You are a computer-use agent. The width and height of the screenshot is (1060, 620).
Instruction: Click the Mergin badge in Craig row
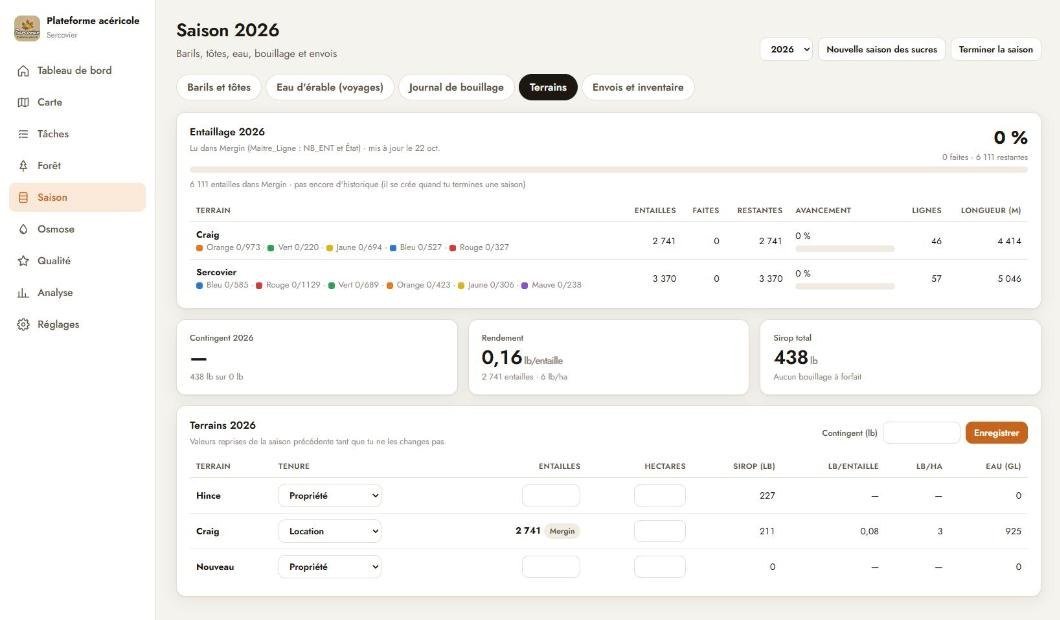[x=562, y=531]
